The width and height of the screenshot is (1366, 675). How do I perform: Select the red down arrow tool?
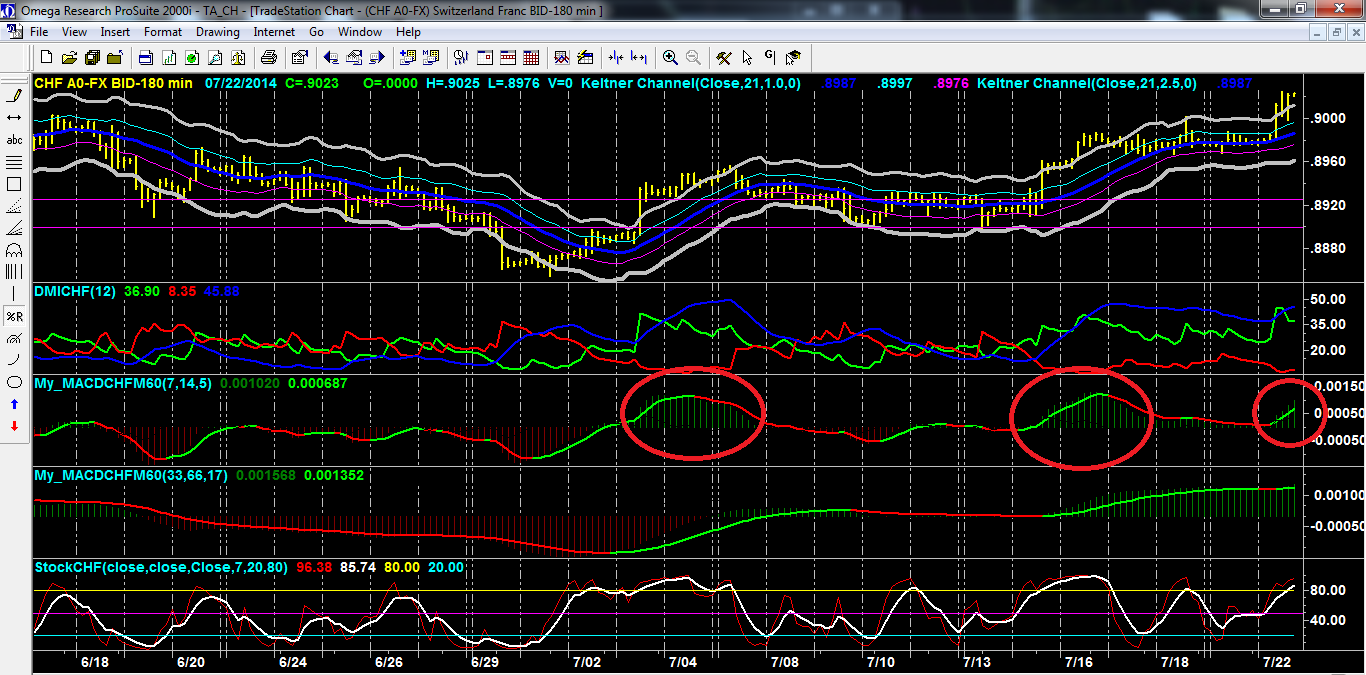[x=15, y=426]
